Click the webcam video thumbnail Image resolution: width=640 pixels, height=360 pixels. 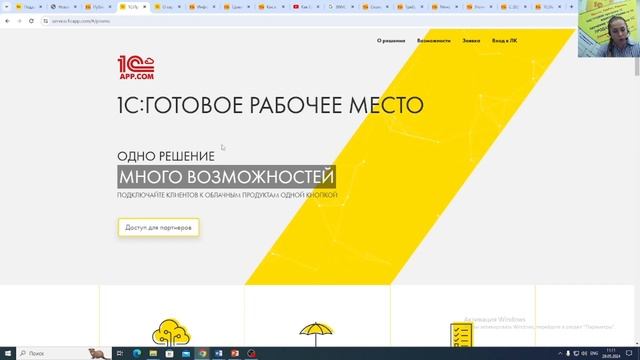click(x=609, y=29)
